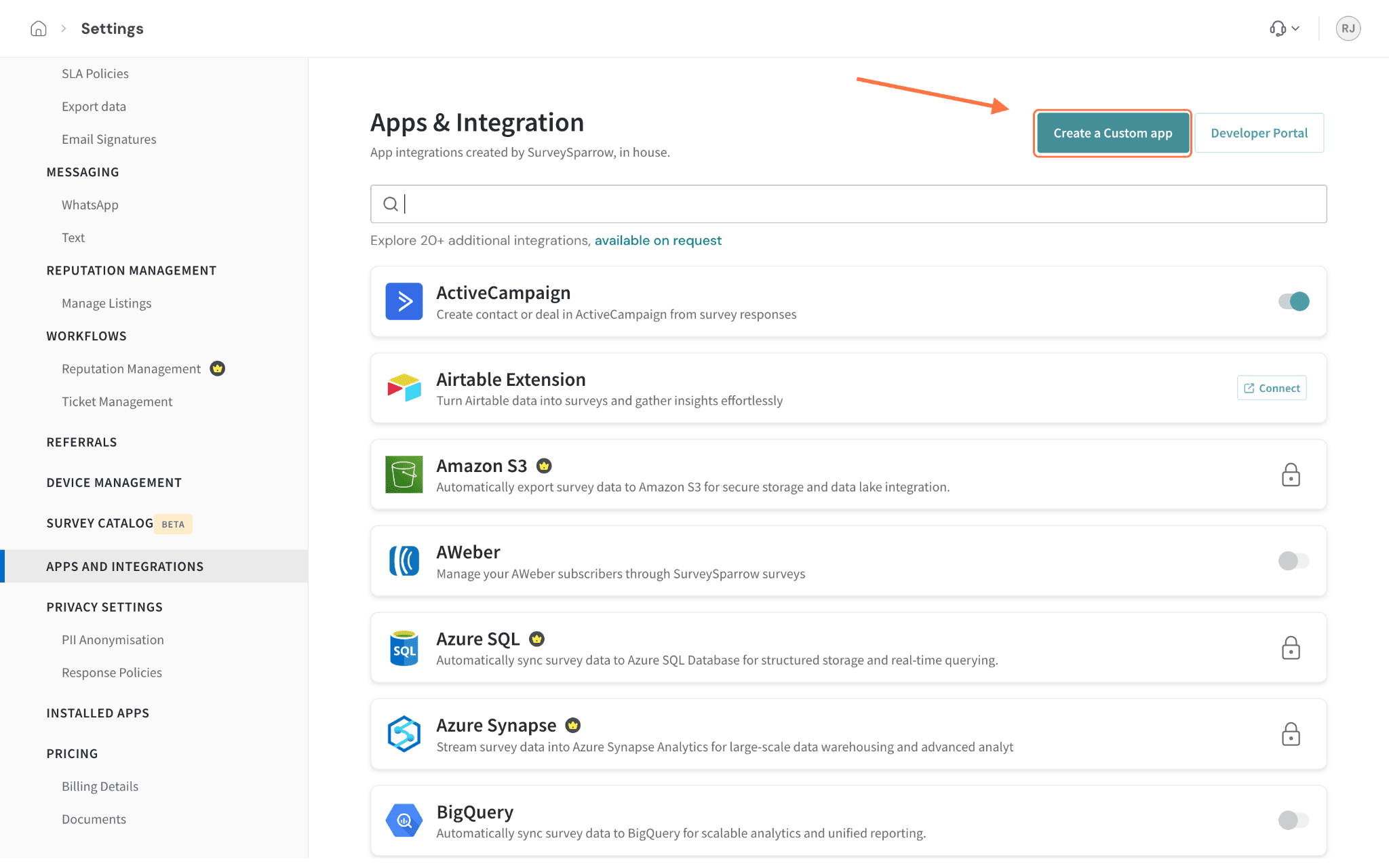The height and width of the screenshot is (868, 1389).
Task: Click the Airtable Extension integration name
Action: click(511, 379)
